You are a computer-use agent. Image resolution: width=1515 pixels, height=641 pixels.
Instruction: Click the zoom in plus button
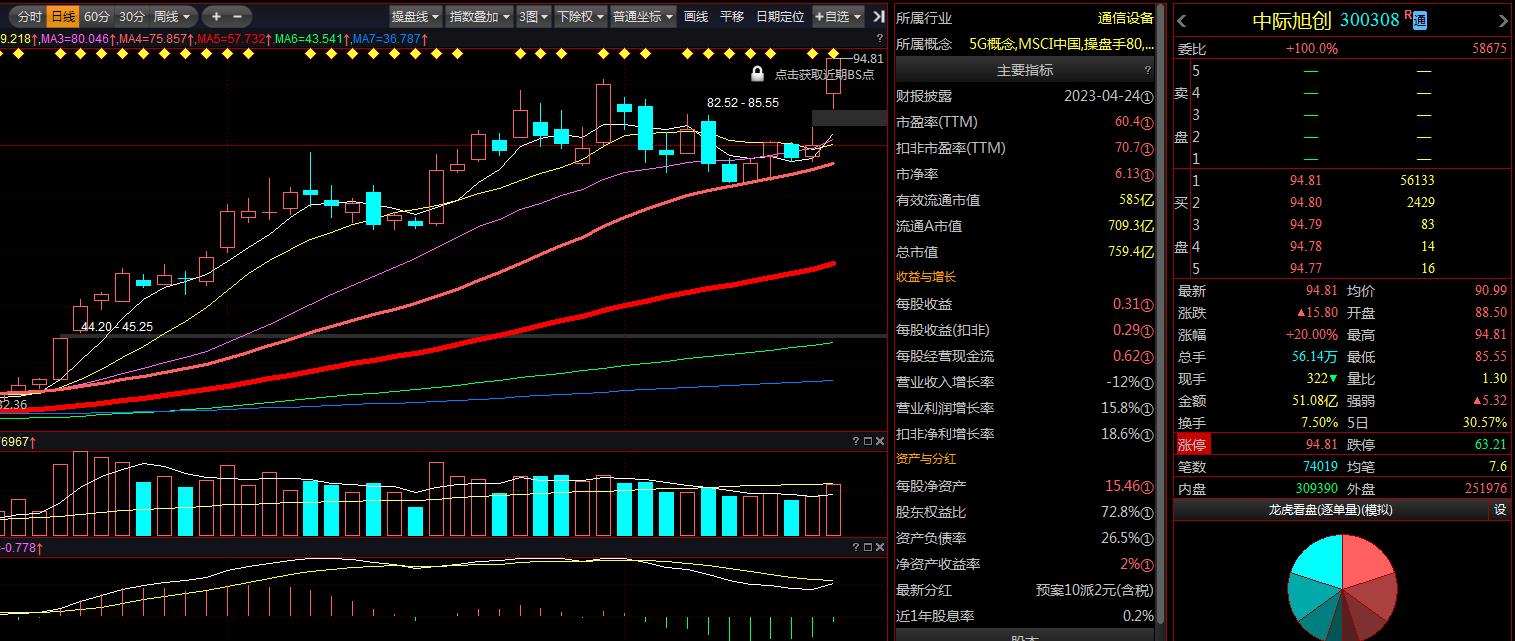tap(216, 16)
